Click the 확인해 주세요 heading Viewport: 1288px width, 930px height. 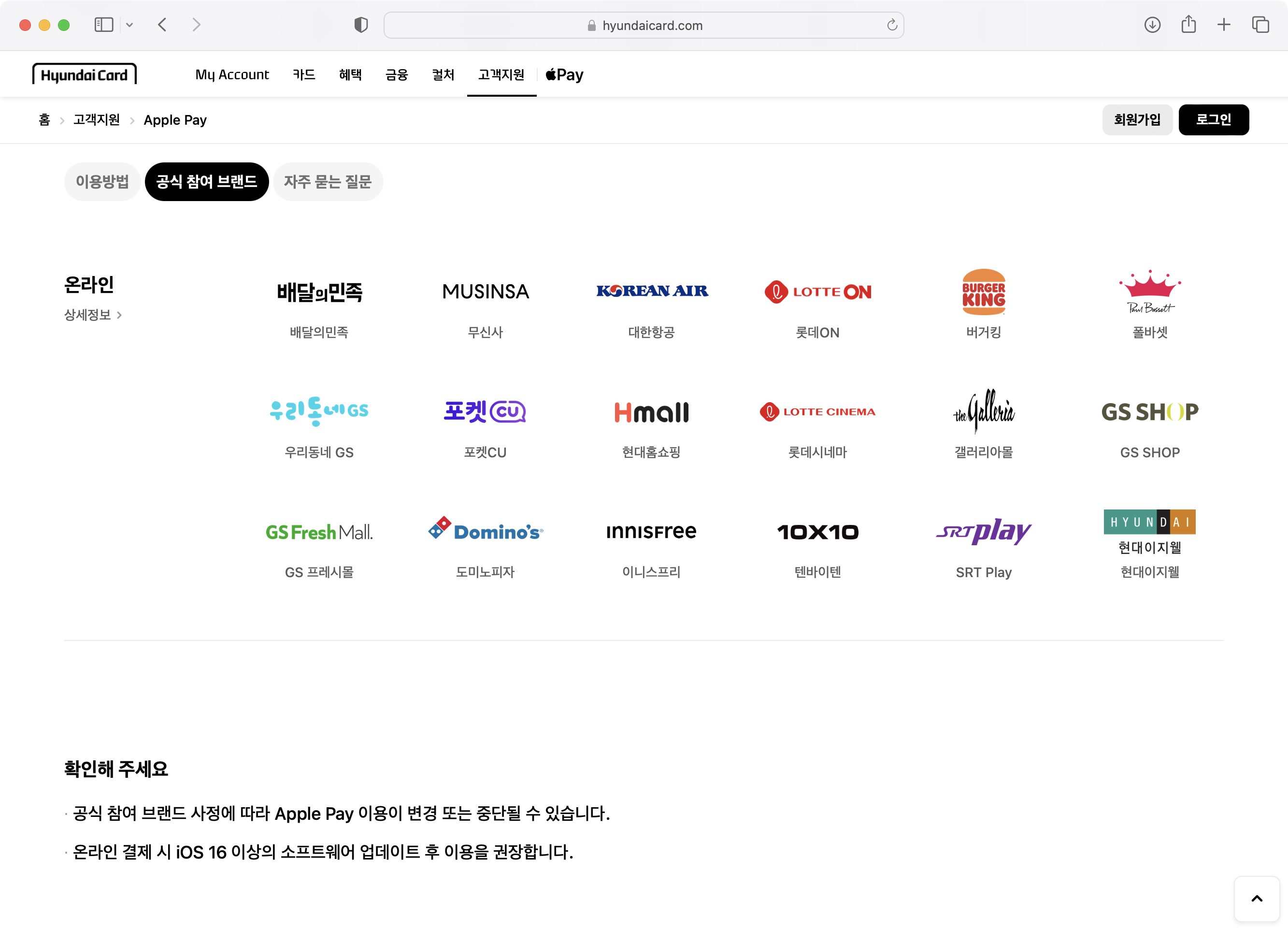pos(116,769)
